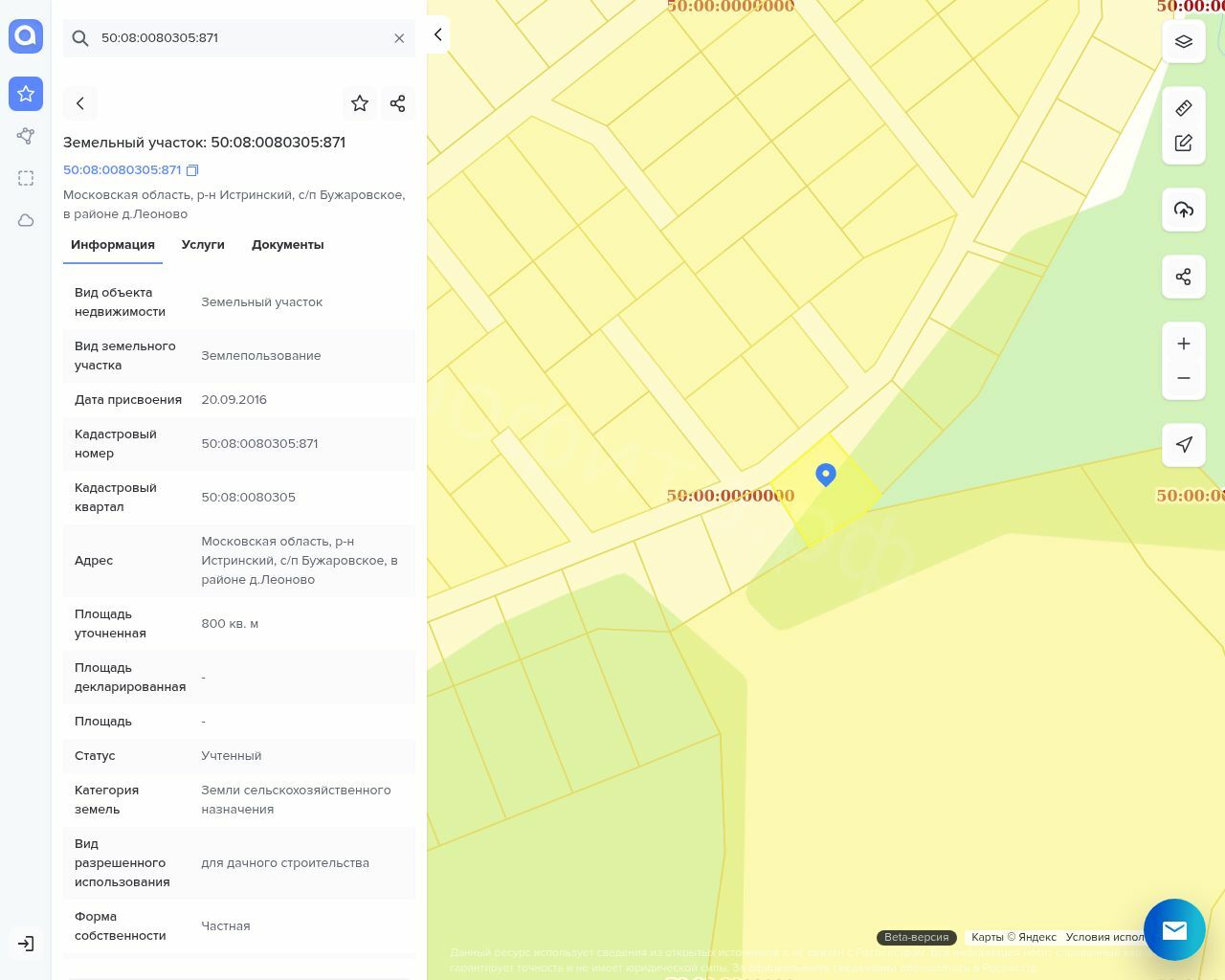This screenshot has width=1225, height=980.
Task: Clear the cadastral number search
Action: [399, 38]
